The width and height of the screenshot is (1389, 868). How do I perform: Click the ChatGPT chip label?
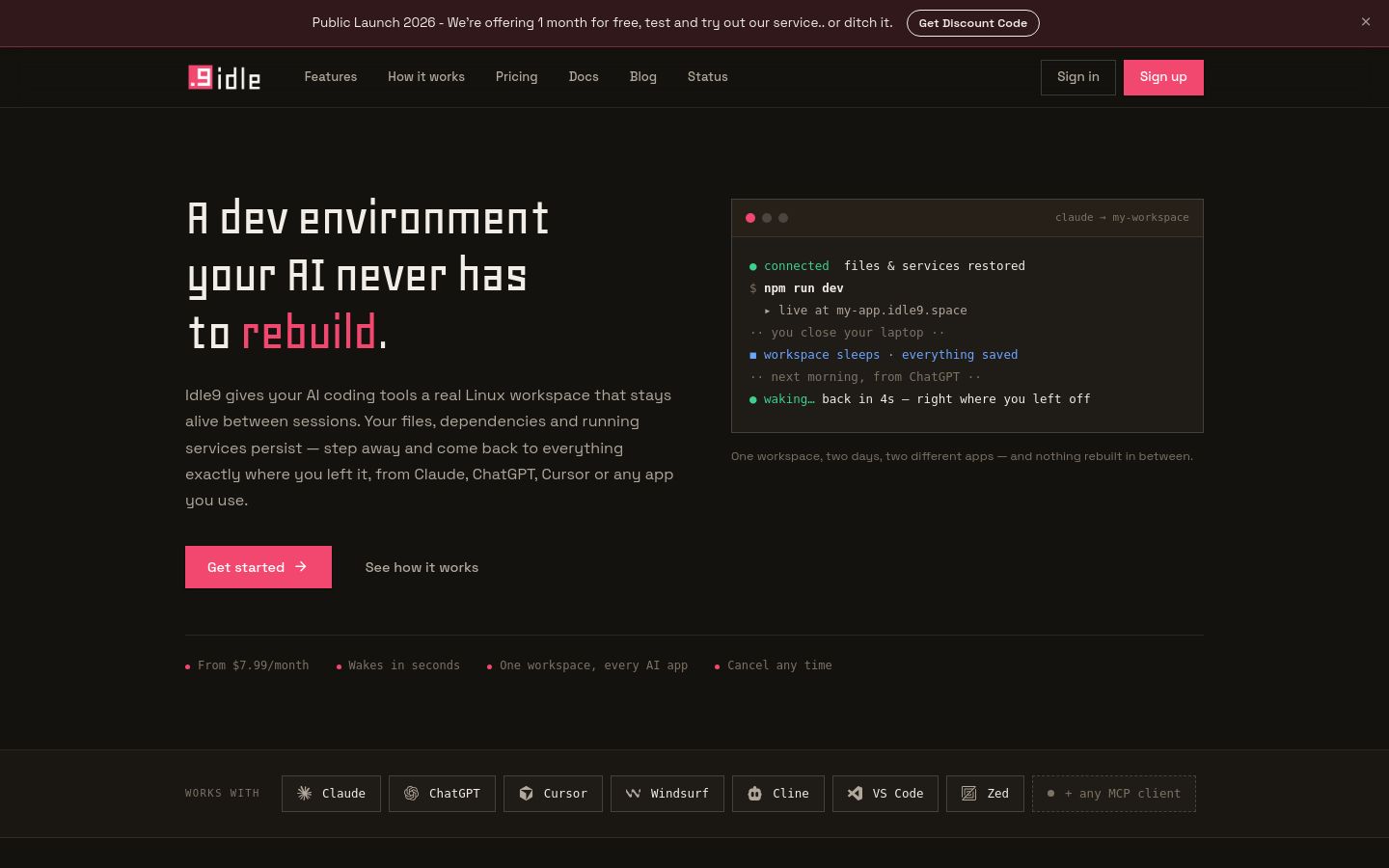point(454,794)
